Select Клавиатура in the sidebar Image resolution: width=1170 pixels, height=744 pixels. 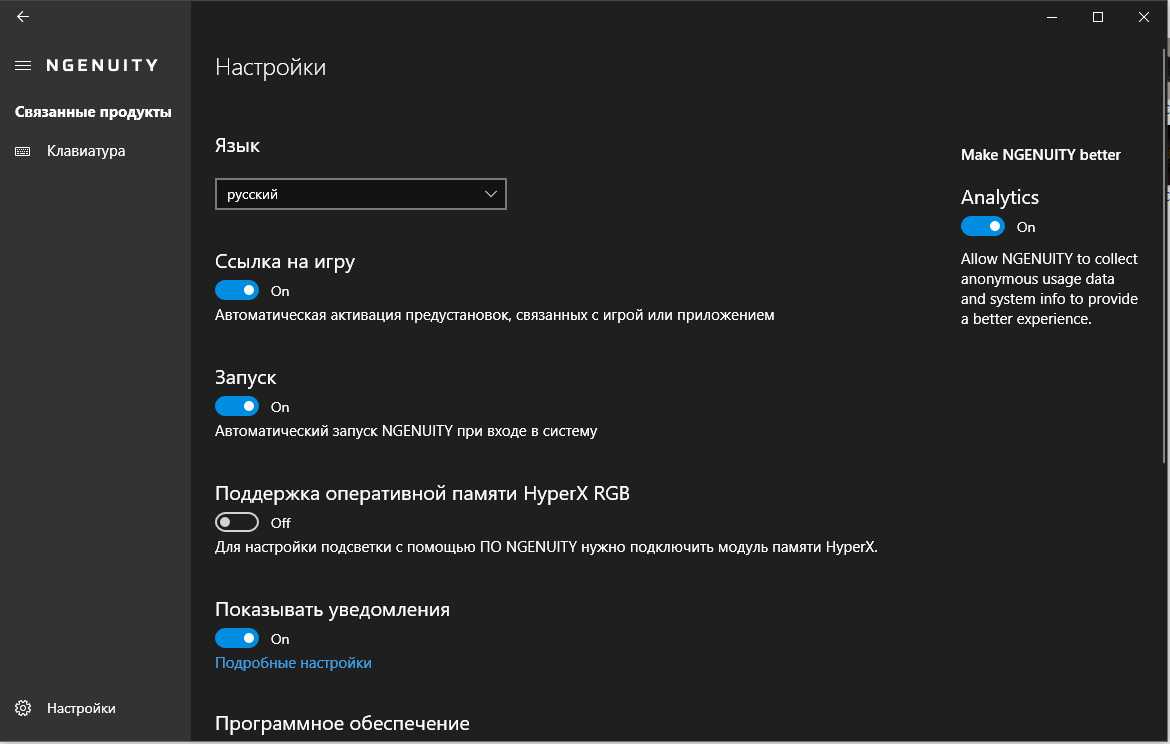pos(86,151)
